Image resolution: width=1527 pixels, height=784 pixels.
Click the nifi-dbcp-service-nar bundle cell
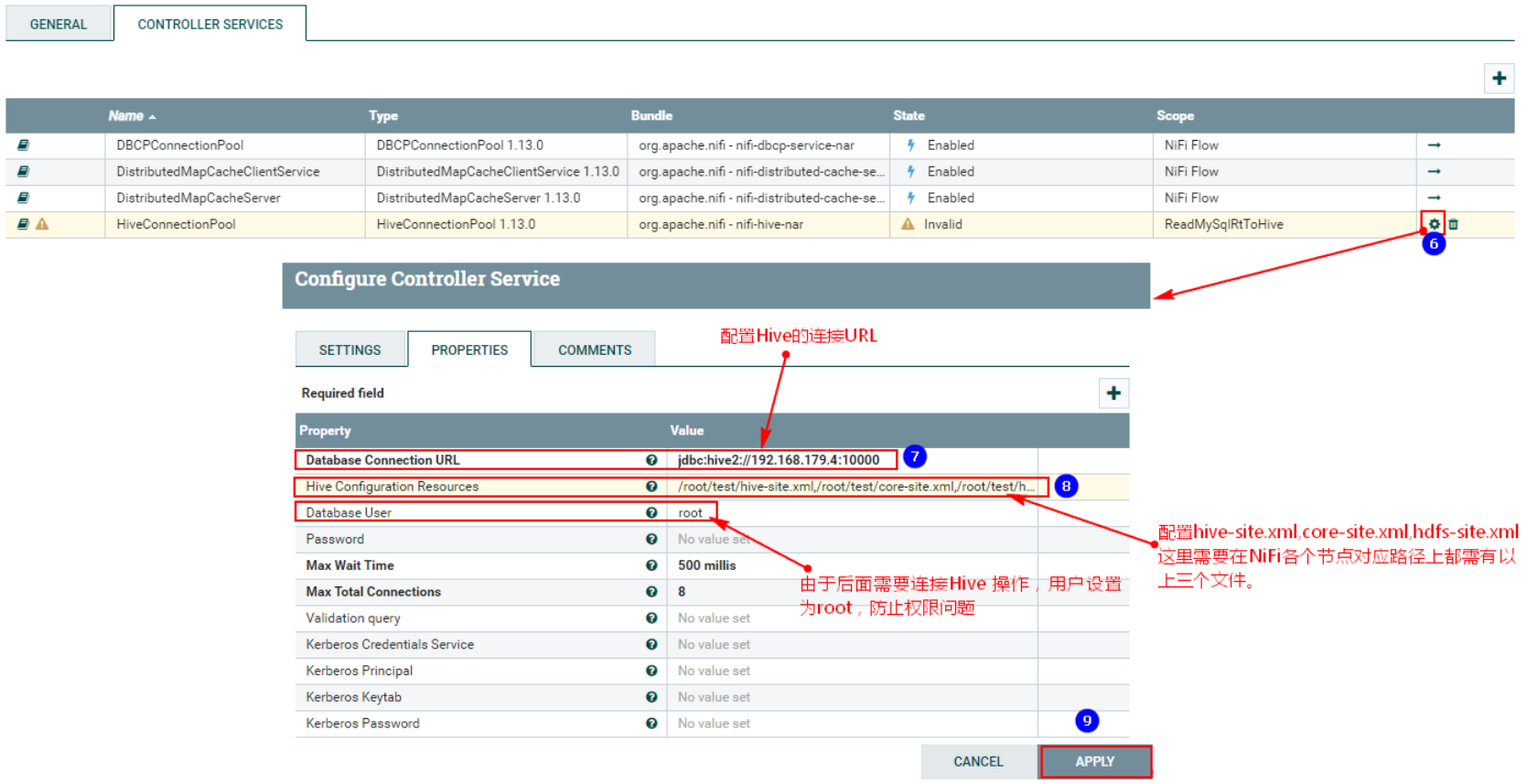point(758,145)
